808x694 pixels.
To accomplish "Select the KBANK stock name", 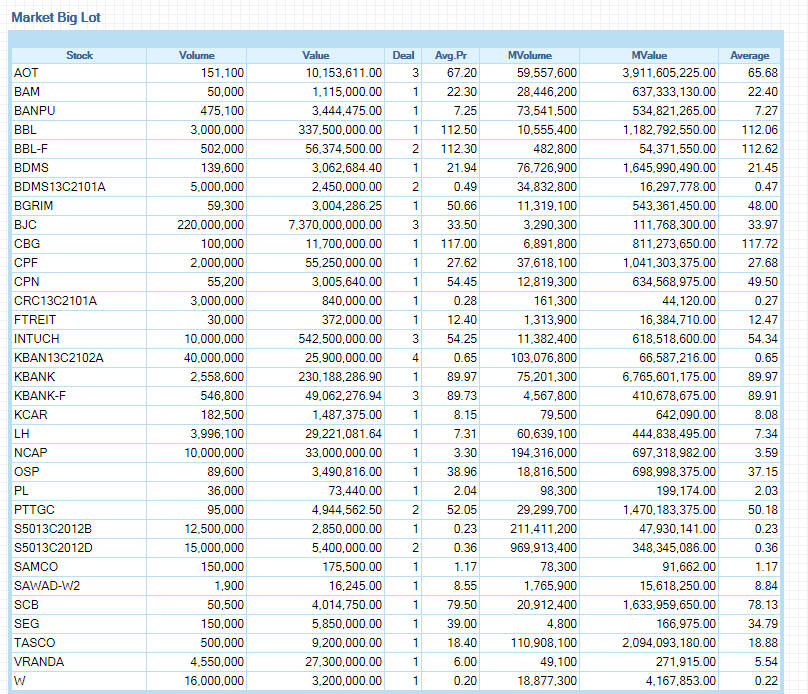I will click(x=35, y=377).
